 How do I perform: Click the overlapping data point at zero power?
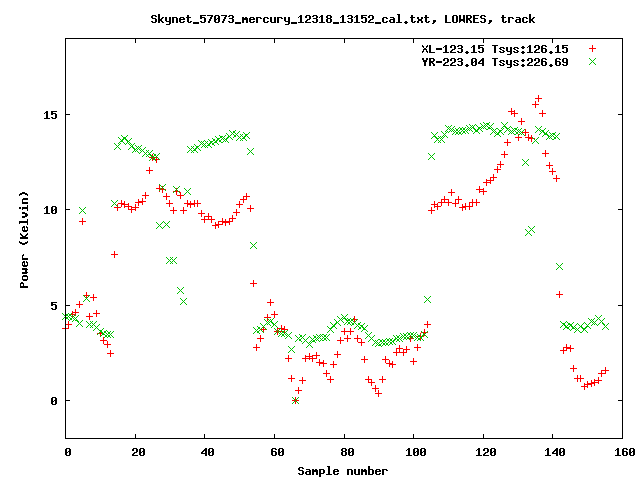click(x=296, y=401)
